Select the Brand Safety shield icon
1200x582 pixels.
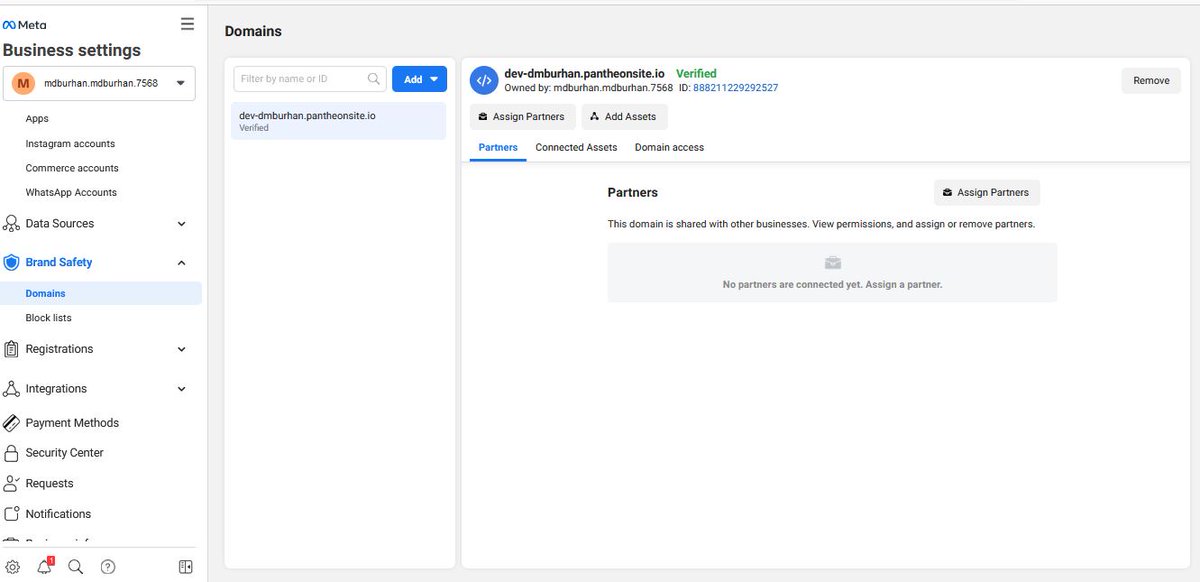point(12,262)
